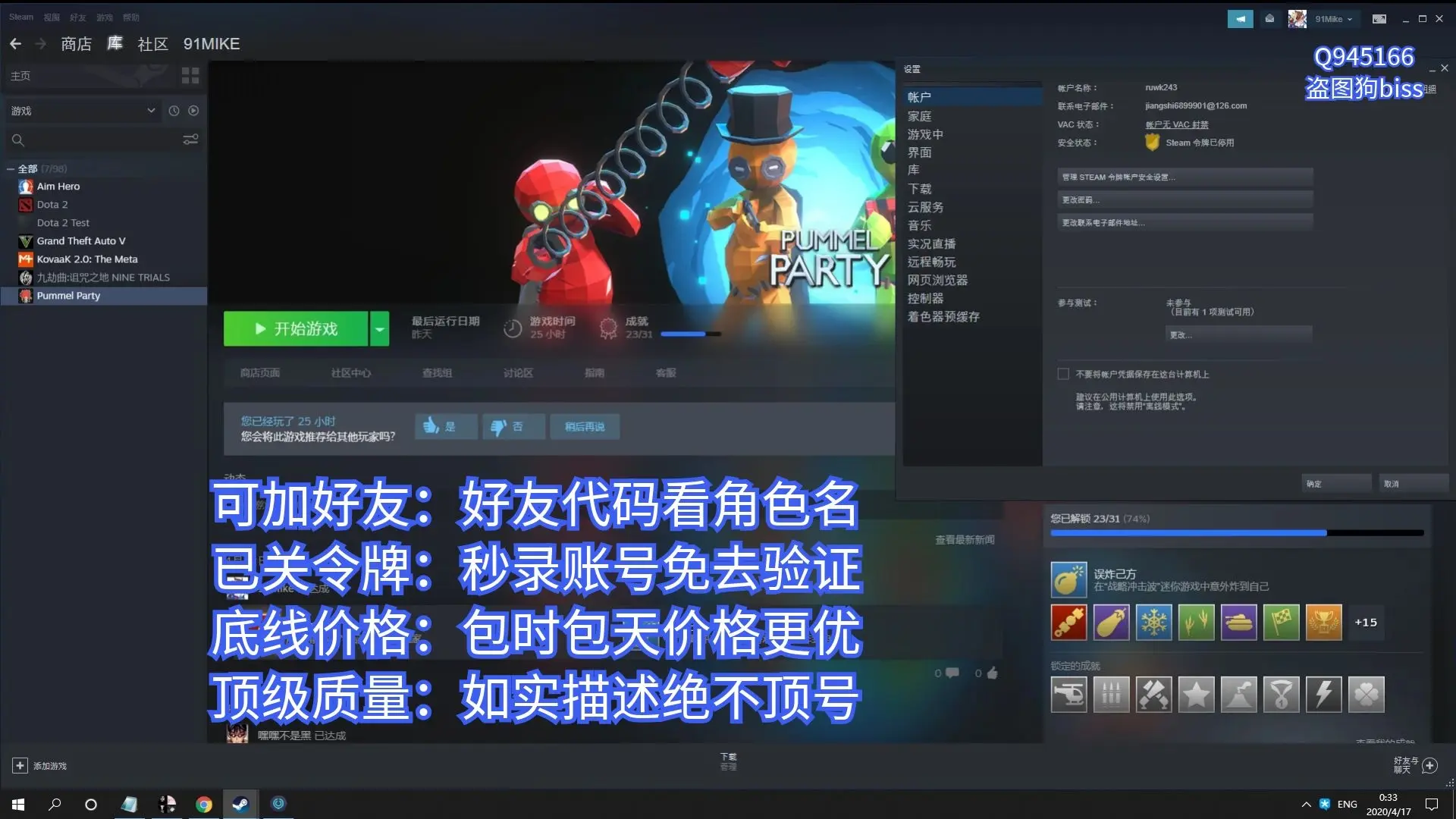Click the library search magnifier icon

coord(18,140)
